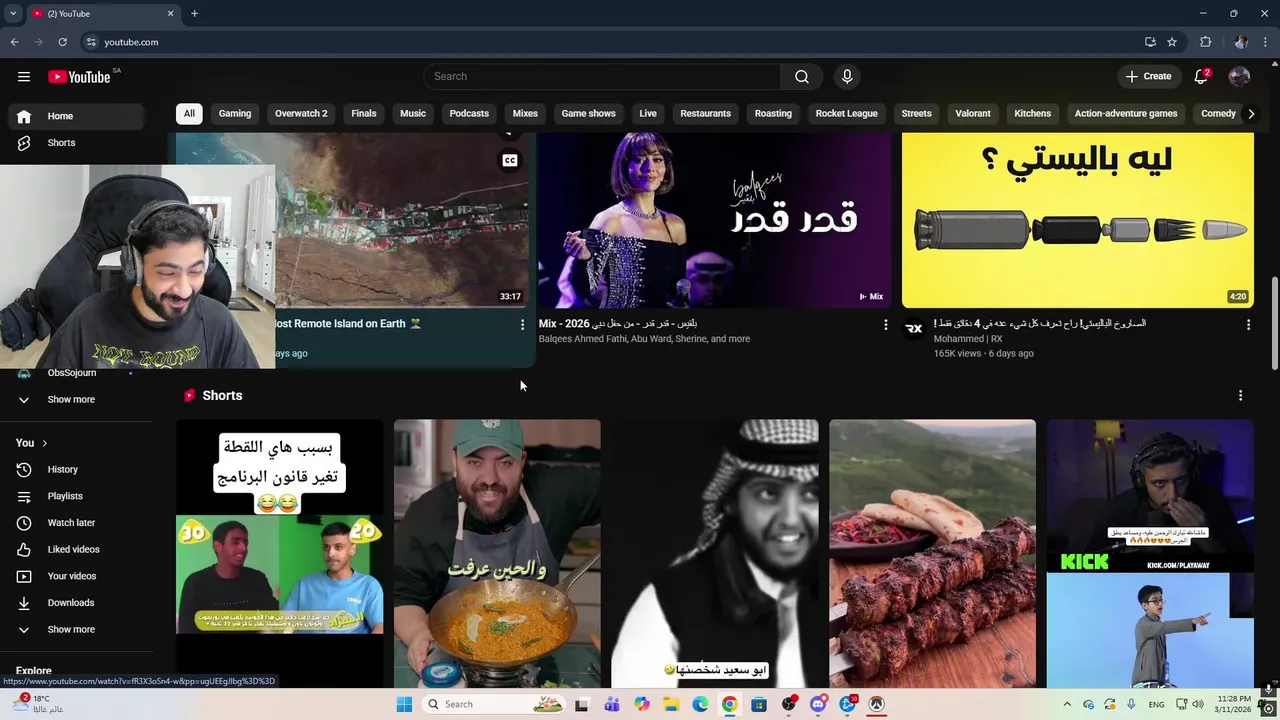Image resolution: width=1280 pixels, height=720 pixels.
Task: Select the Valorant filter chip
Action: pos(973,114)
